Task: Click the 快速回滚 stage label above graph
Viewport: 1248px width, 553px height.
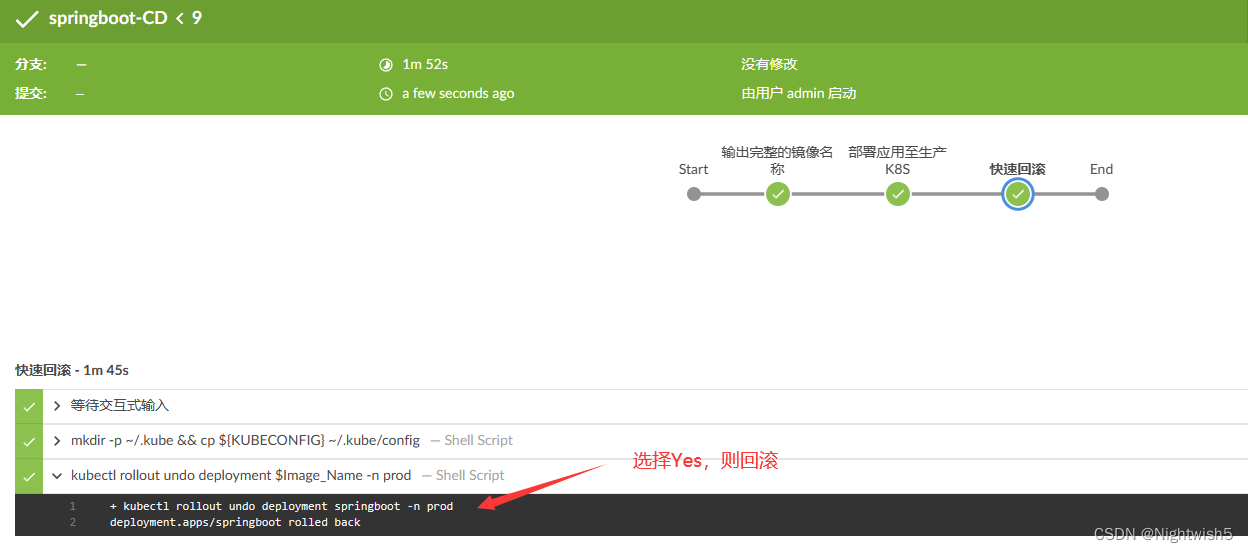Action: pos(1017,169)
